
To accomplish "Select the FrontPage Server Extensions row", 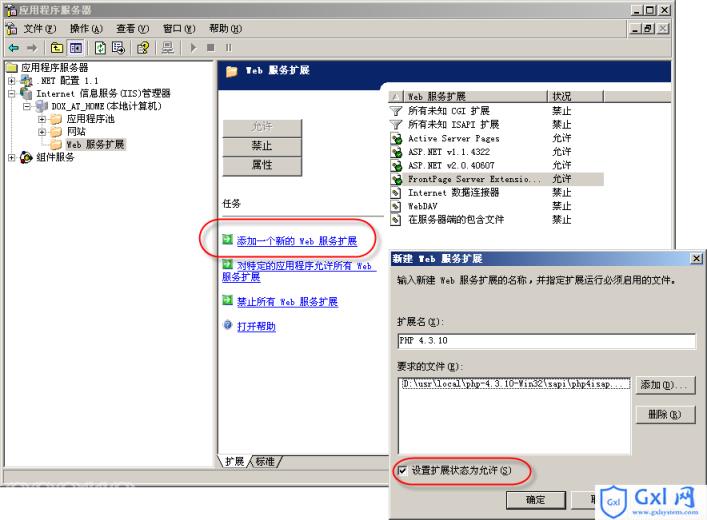I will click(x=496, y=179).
